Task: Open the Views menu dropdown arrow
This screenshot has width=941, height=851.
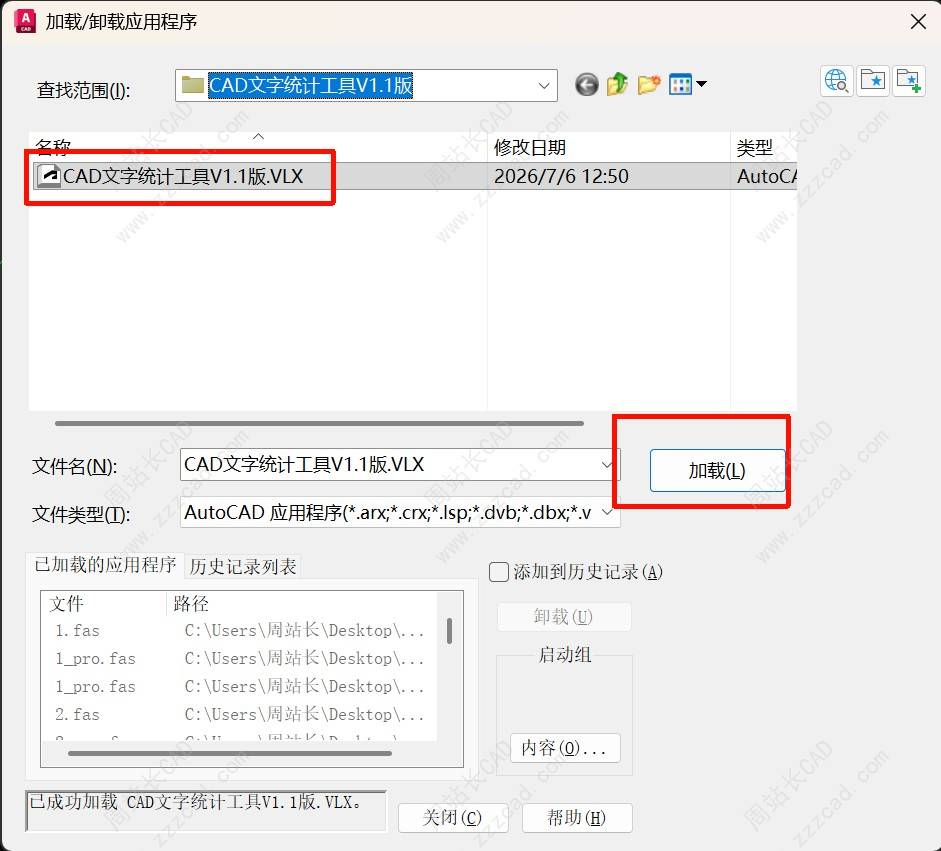Action: pos(700,84)
